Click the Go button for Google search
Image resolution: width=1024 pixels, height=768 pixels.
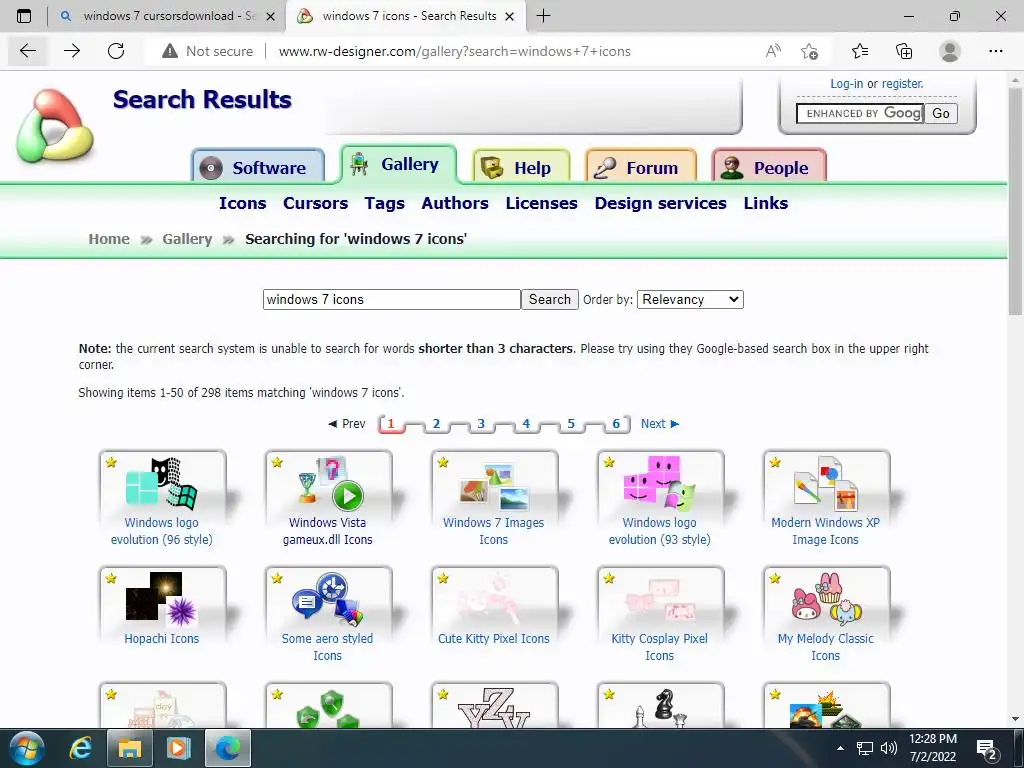pos(940,113)
